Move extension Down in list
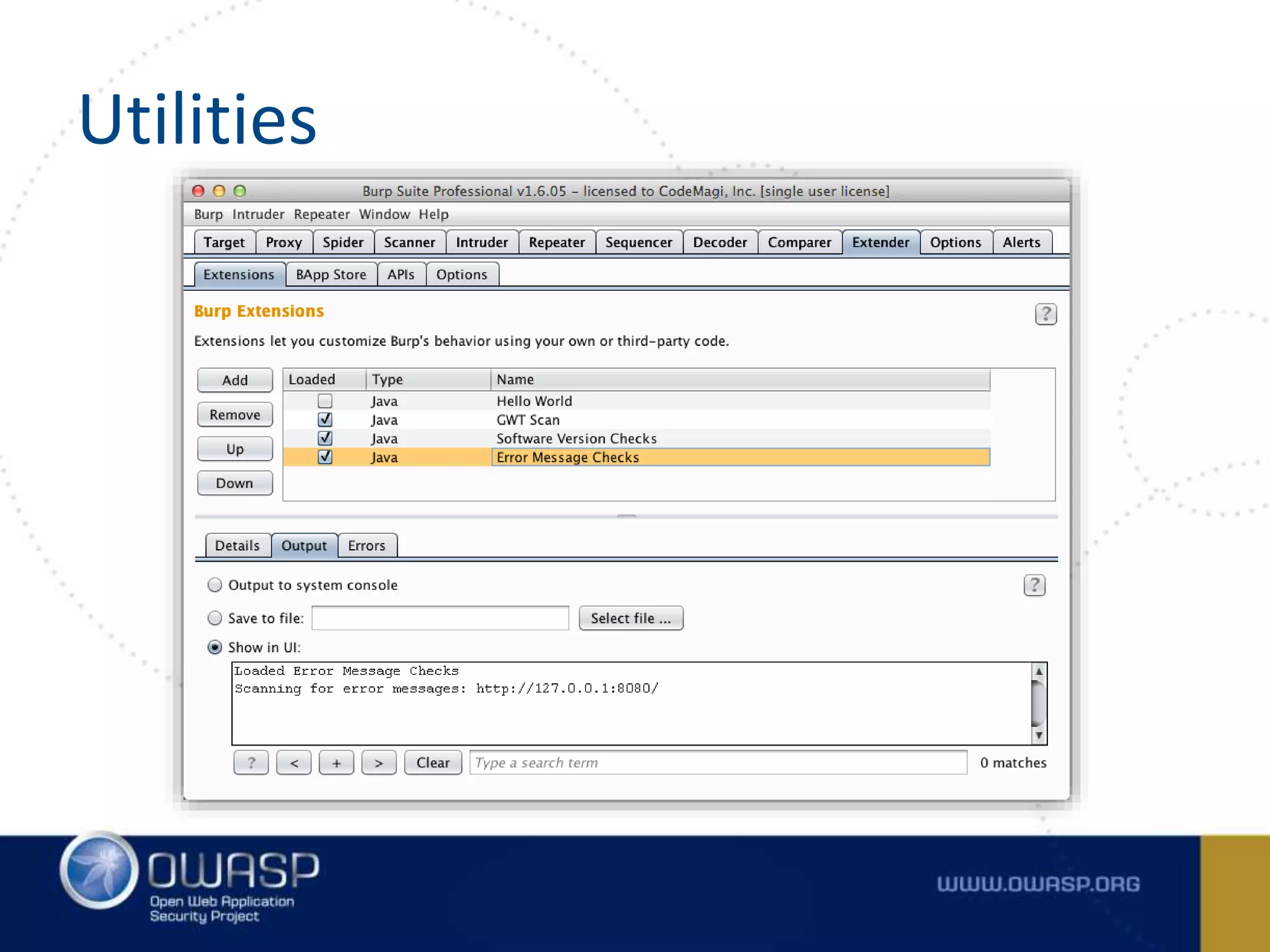Screen dimensions: 1270x952 coord(235,483)
